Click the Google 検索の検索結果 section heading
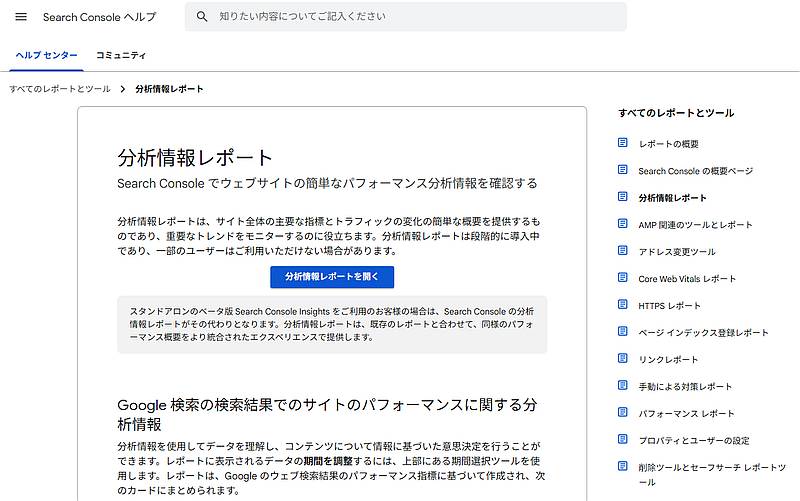 click(x=327, y=415)
